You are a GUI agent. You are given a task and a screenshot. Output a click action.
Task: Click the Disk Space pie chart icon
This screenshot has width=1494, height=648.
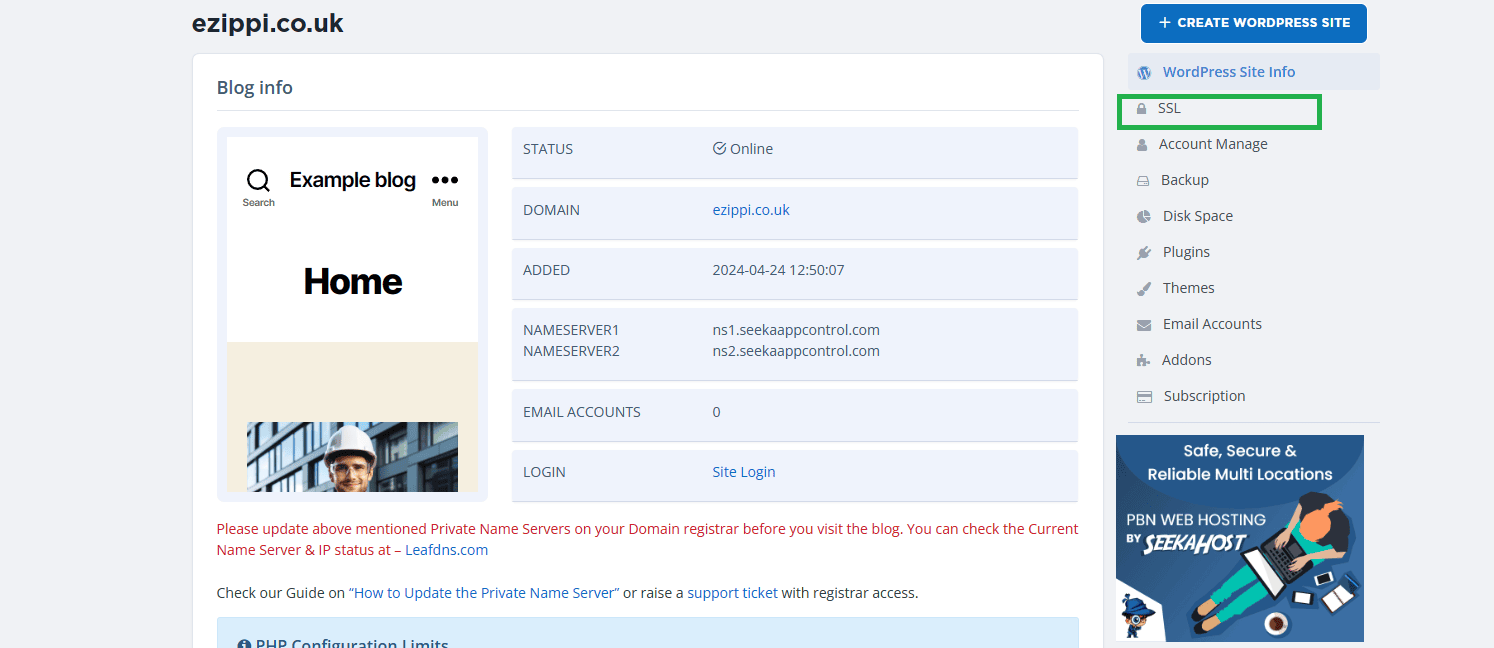pyautogui.click(x=1144, y=217)
